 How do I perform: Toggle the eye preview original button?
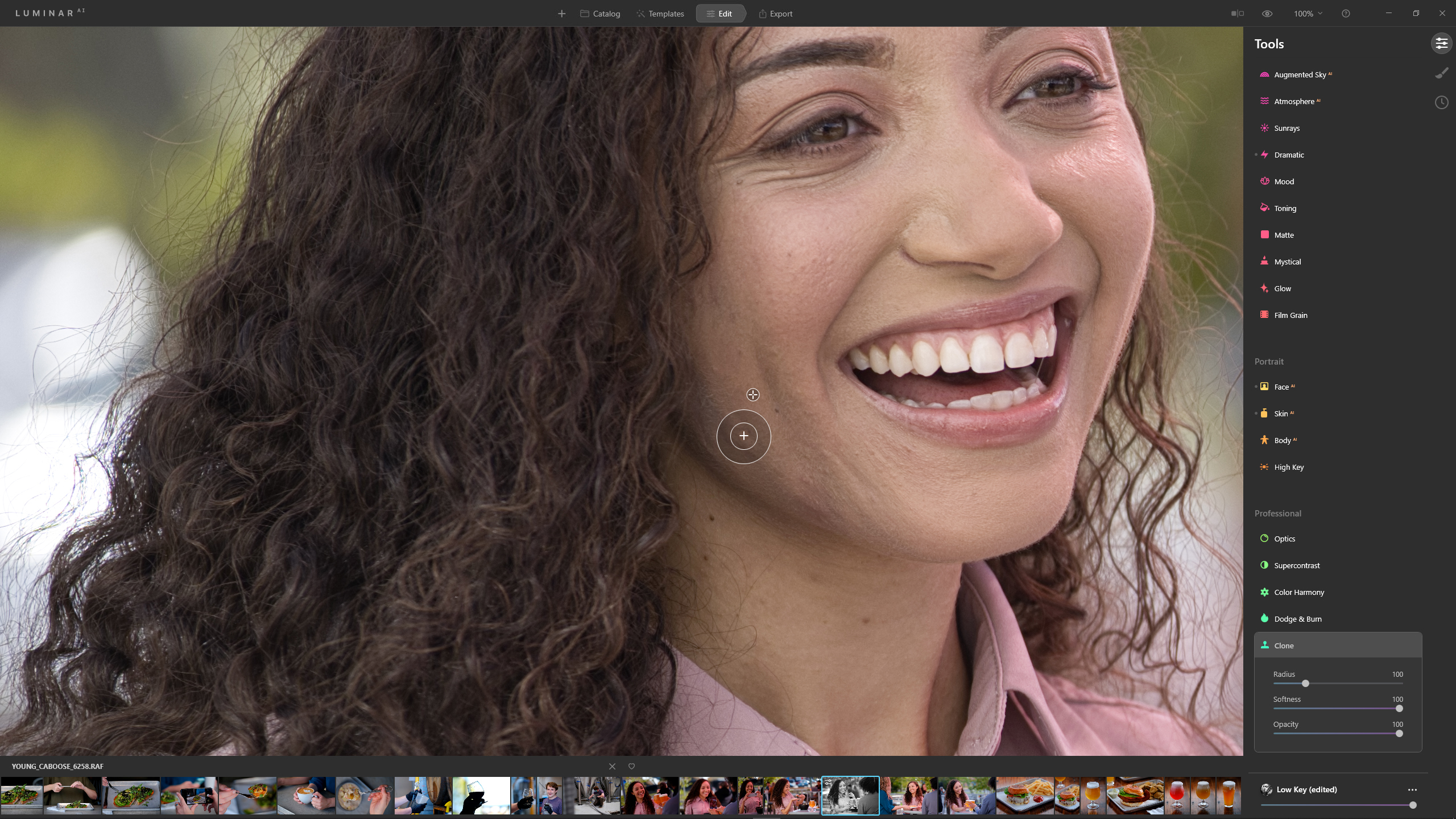click(x=1267, y=14)
